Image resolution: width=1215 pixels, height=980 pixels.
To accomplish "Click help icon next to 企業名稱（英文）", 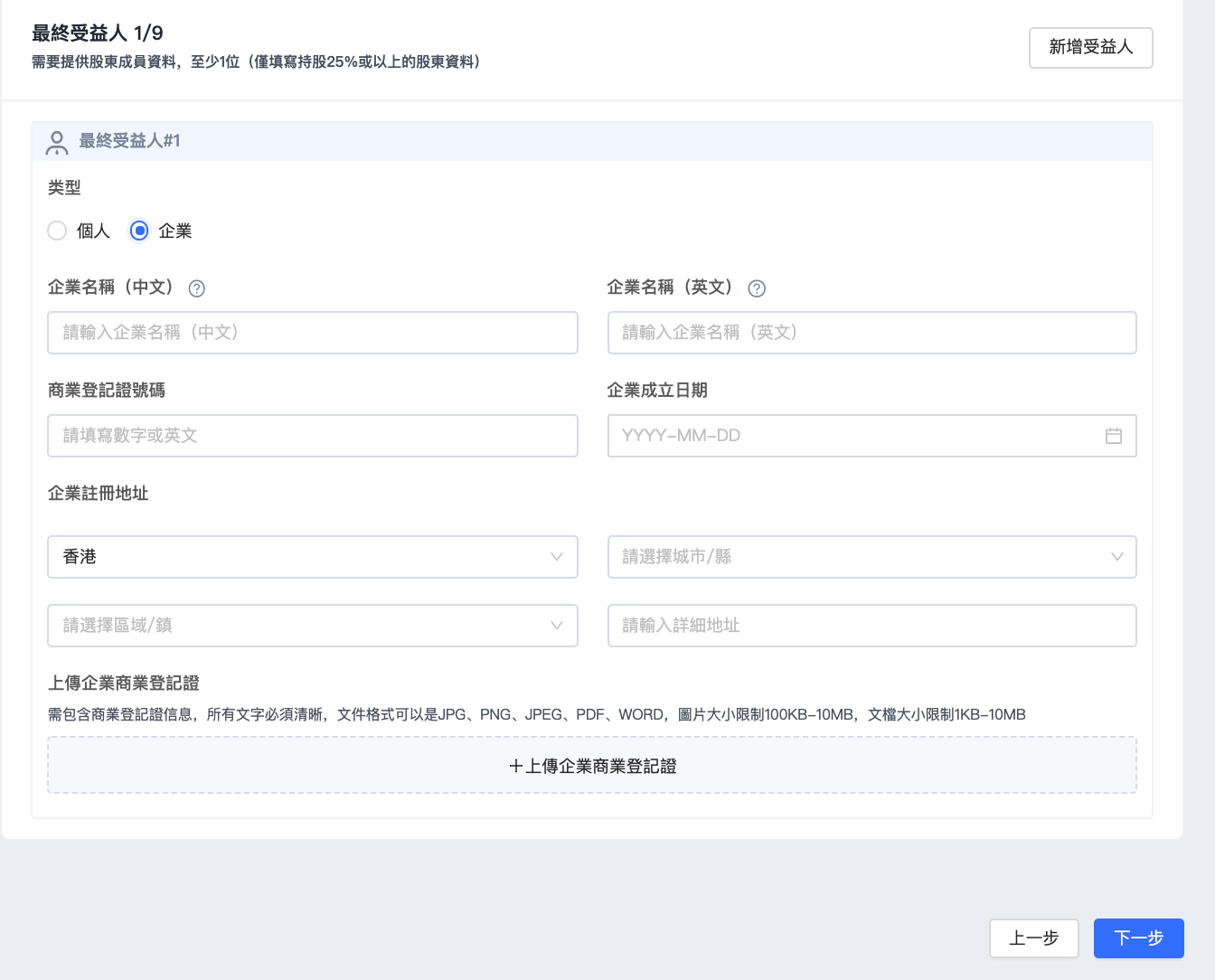I will 757,288.
